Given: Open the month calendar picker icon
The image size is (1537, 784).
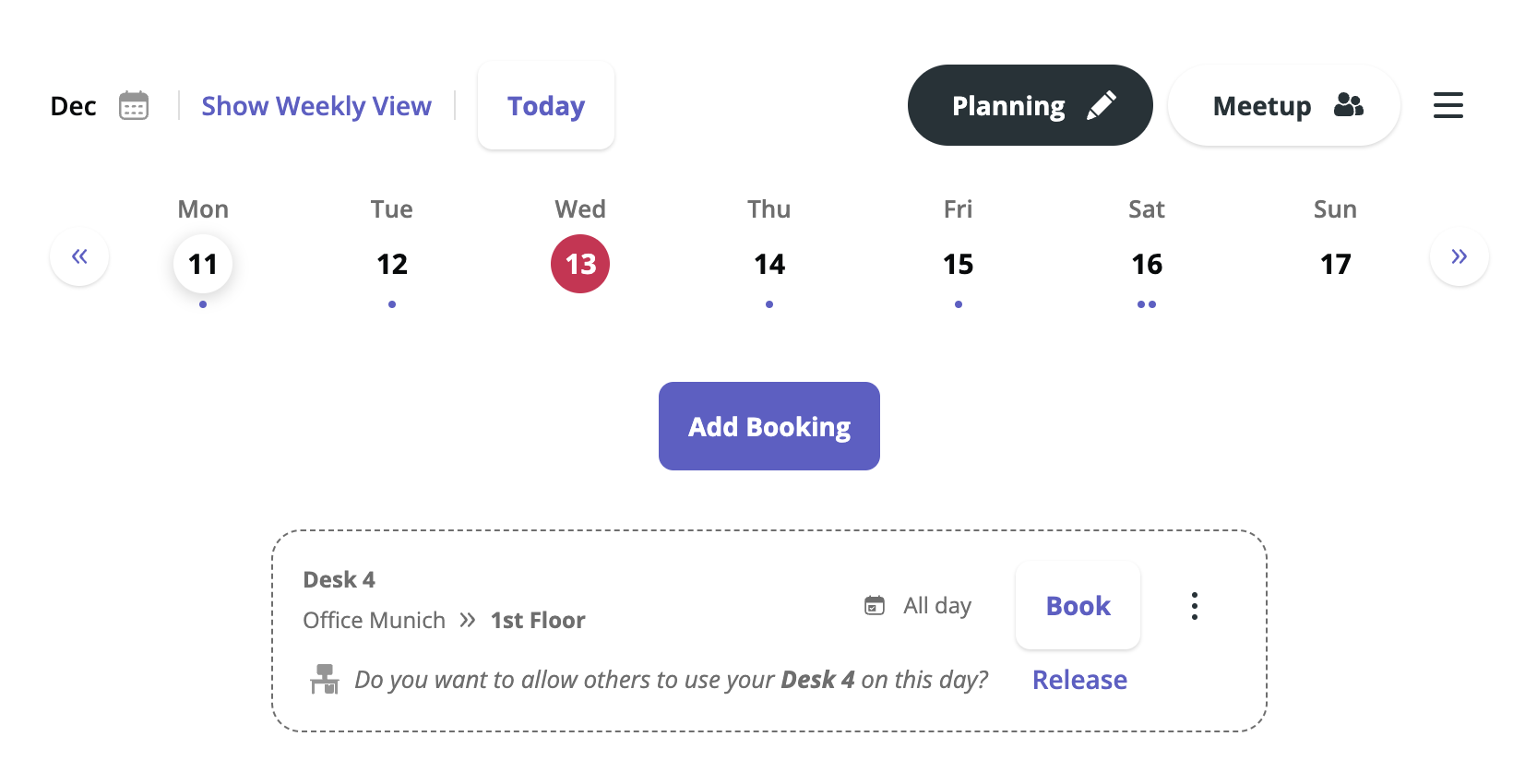Looking at the screenshot, I should coord(134,106).
